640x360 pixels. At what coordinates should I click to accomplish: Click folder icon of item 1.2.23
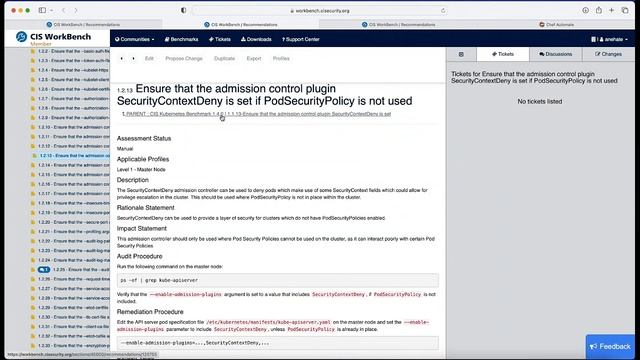pyautogui.click(x=33, y=250)
